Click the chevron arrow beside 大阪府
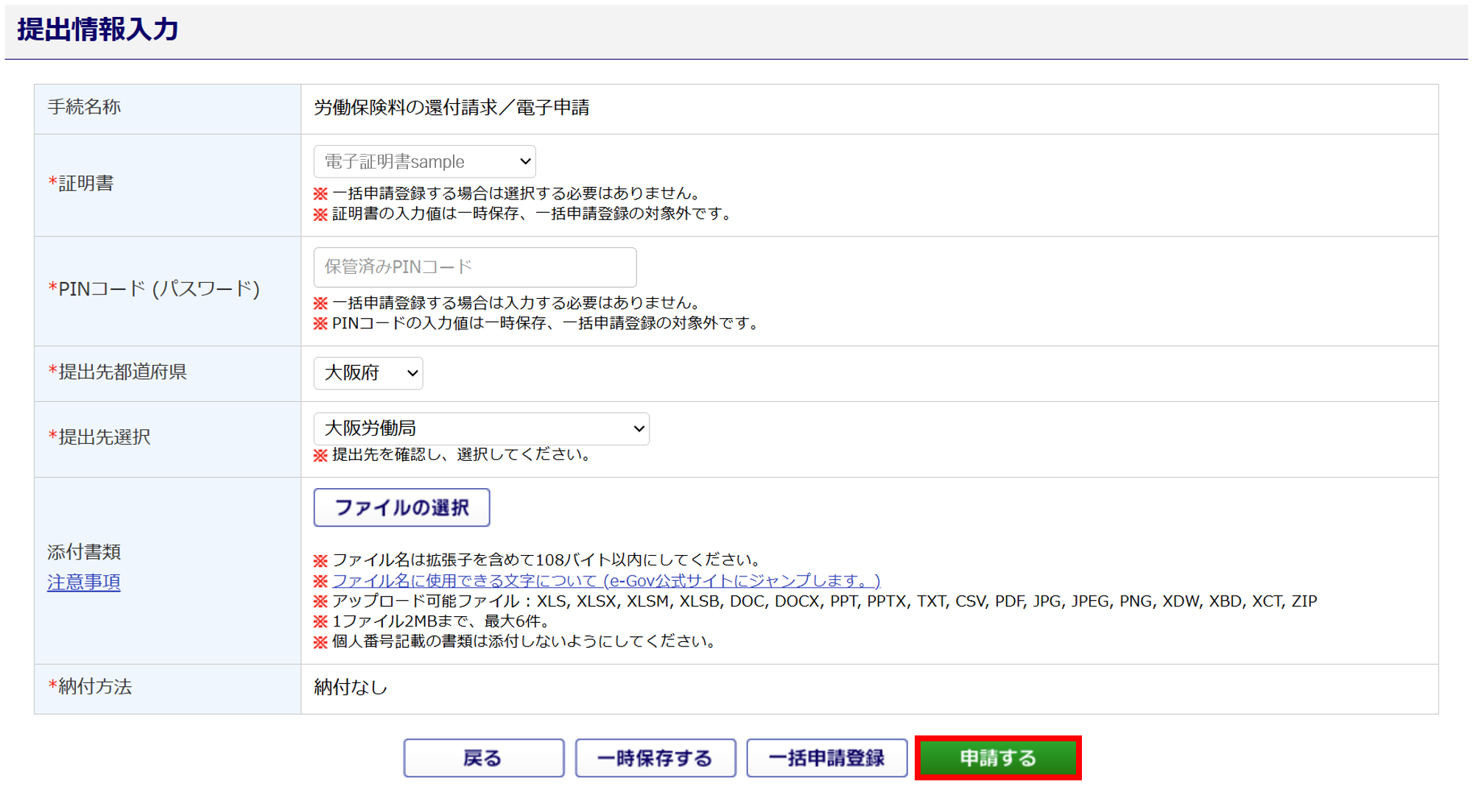Viewport: 1473px width, 812px height. (412, 373)
